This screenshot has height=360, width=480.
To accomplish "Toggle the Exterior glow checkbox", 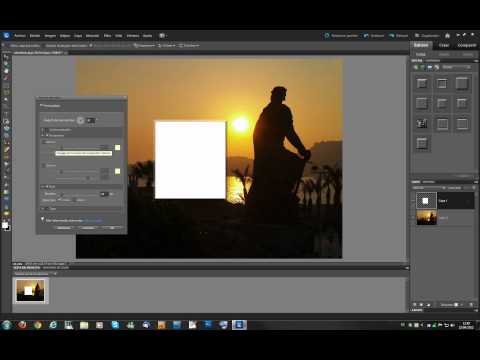I will (x=44, y=165).
